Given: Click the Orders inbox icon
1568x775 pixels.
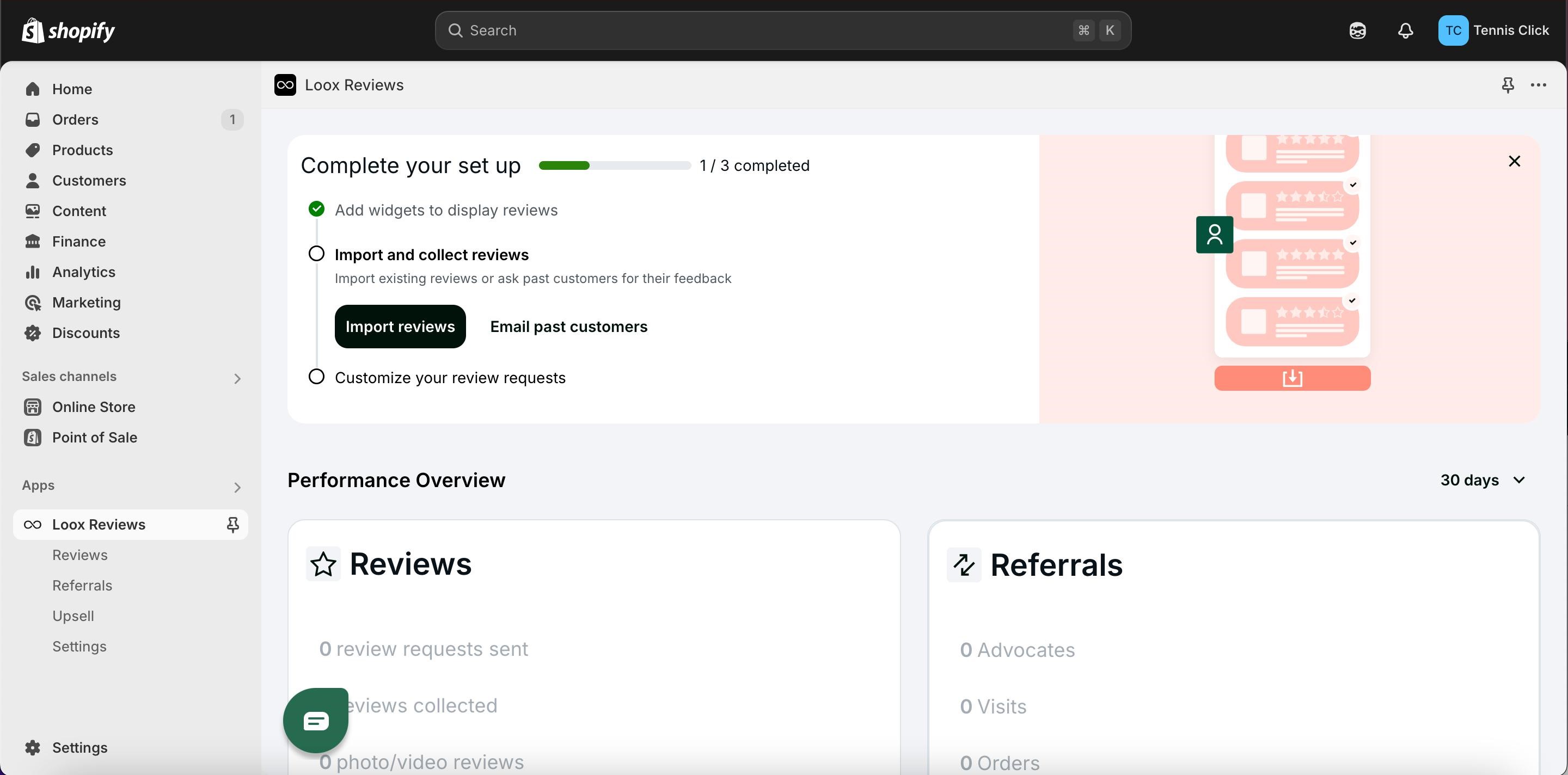Looking at the screenshot, I should pos(33,119).
